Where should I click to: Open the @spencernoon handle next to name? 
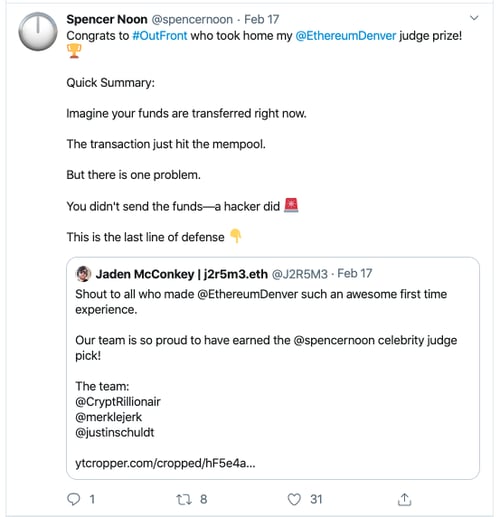pos(192,19)
